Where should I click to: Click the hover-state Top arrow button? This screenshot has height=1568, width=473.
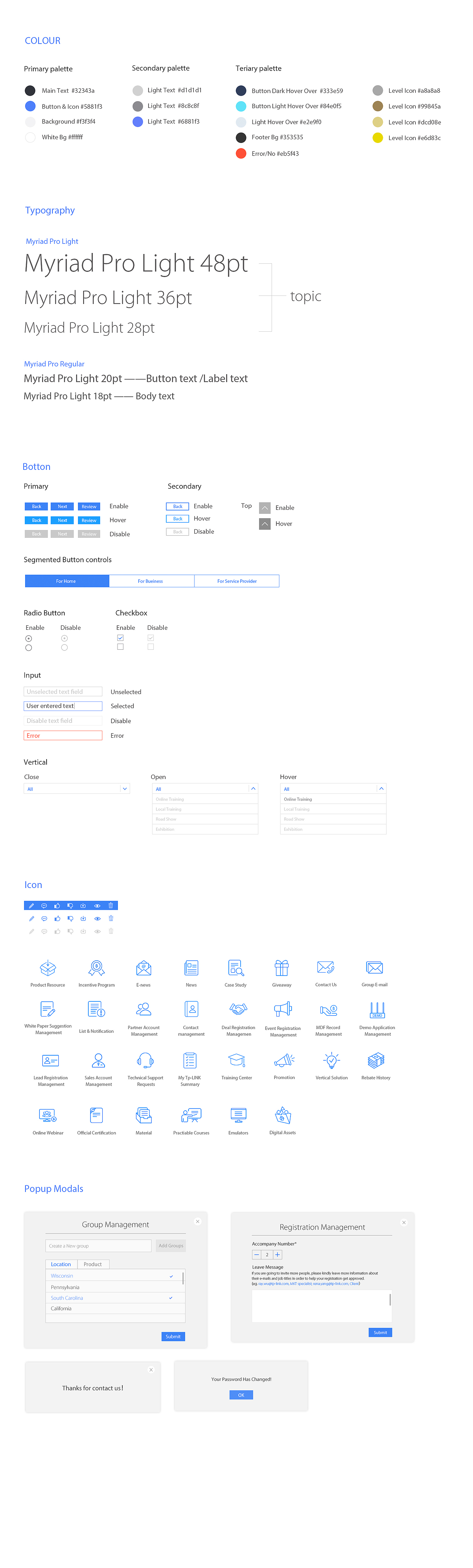tap(265, 523)
